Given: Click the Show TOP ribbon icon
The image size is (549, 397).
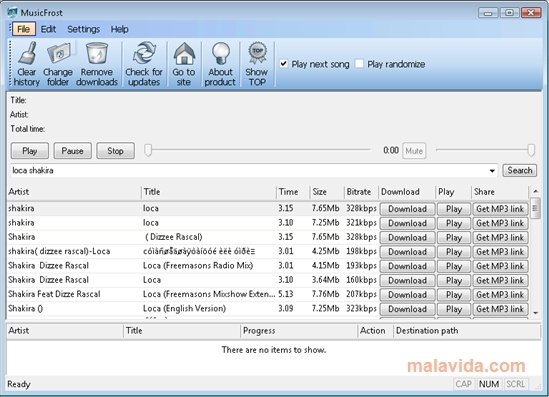Looking at the screenshot, I should point(257,64).
